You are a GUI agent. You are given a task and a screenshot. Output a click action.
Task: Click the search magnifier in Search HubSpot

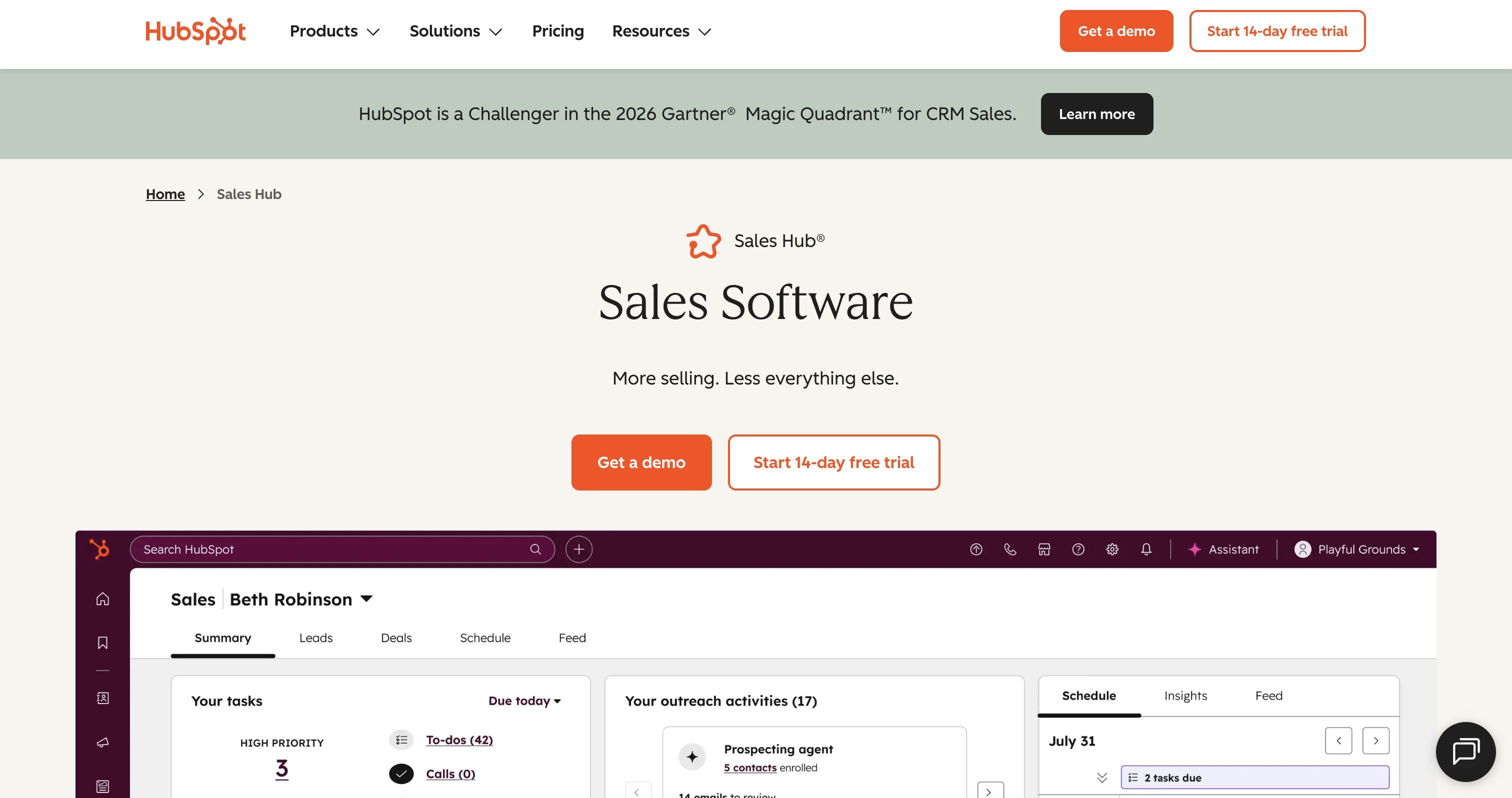535,549
